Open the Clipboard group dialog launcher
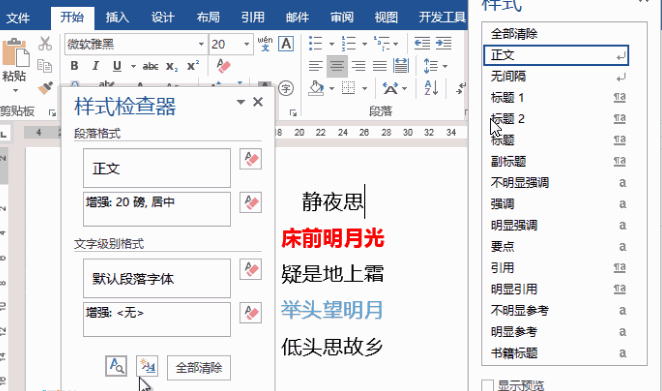The height and width of the screenshot is (391, 662). tap(52, 113)
